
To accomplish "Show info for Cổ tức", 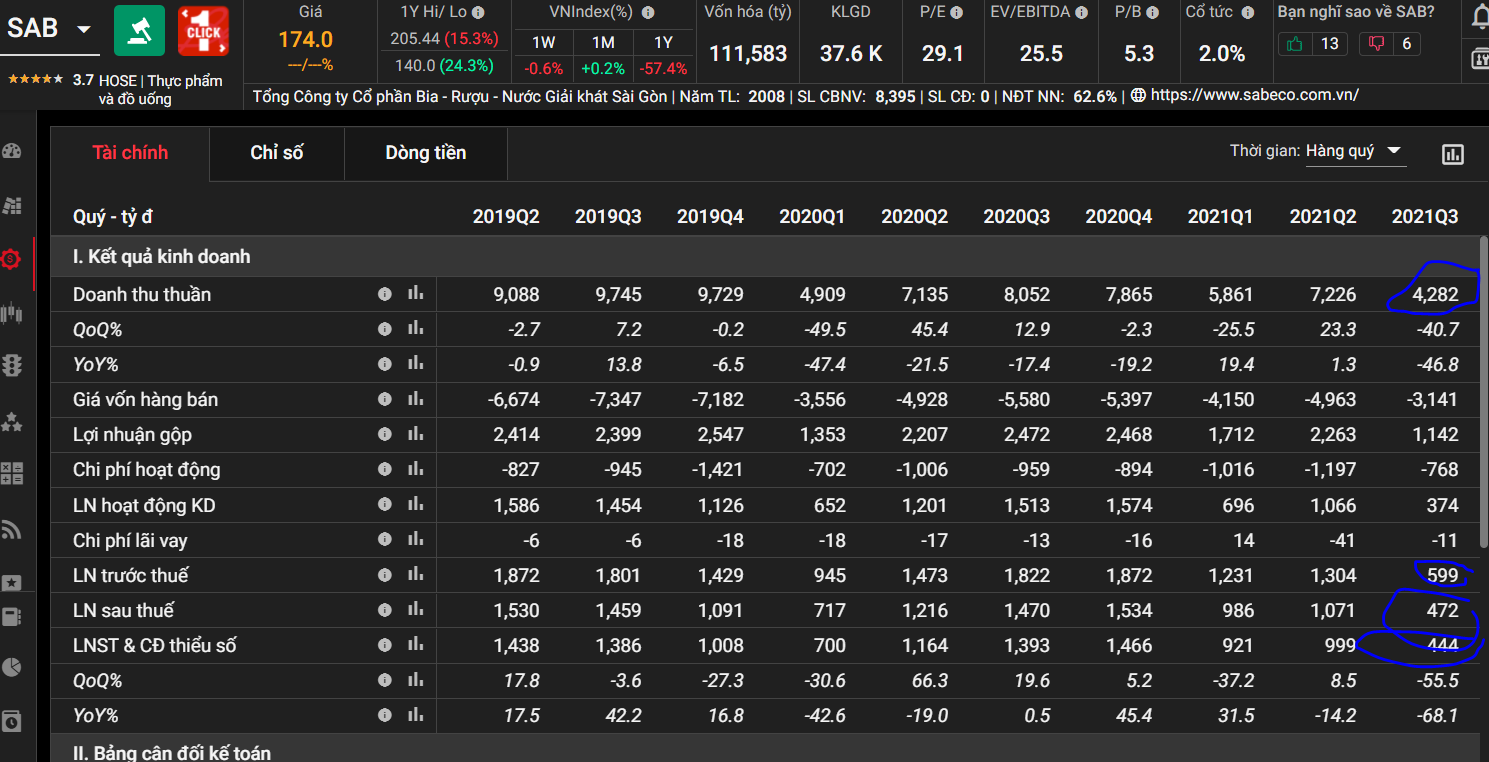I will 1250,13.
